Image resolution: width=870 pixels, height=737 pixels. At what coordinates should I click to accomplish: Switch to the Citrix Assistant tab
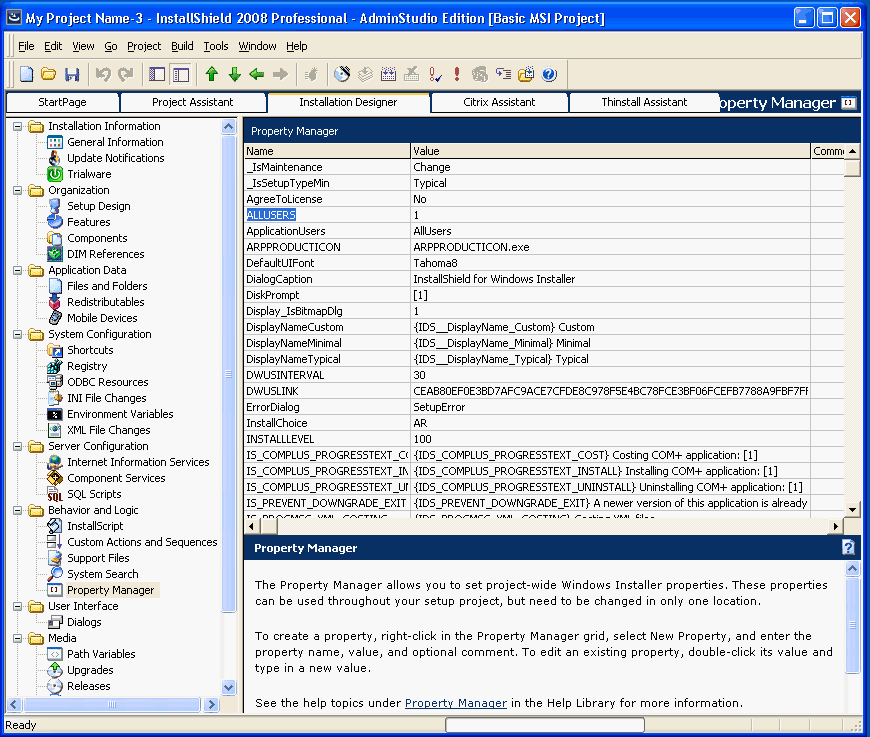tap(499, 102)
